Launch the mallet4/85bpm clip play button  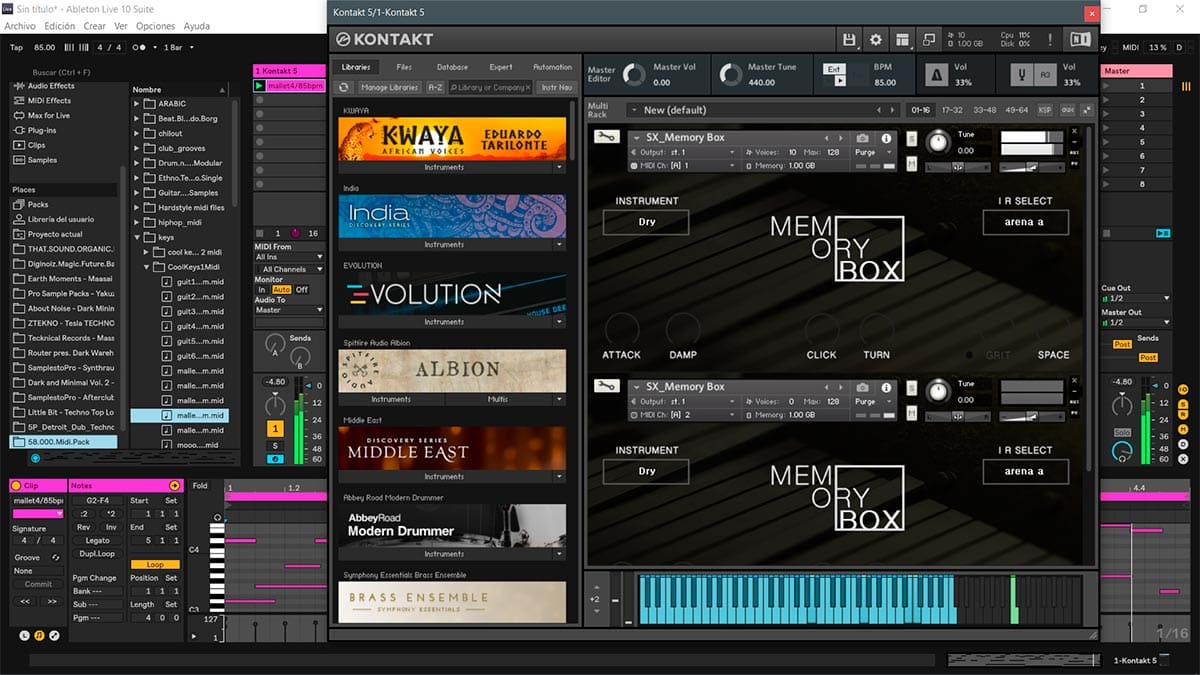[x=260, y=86]
